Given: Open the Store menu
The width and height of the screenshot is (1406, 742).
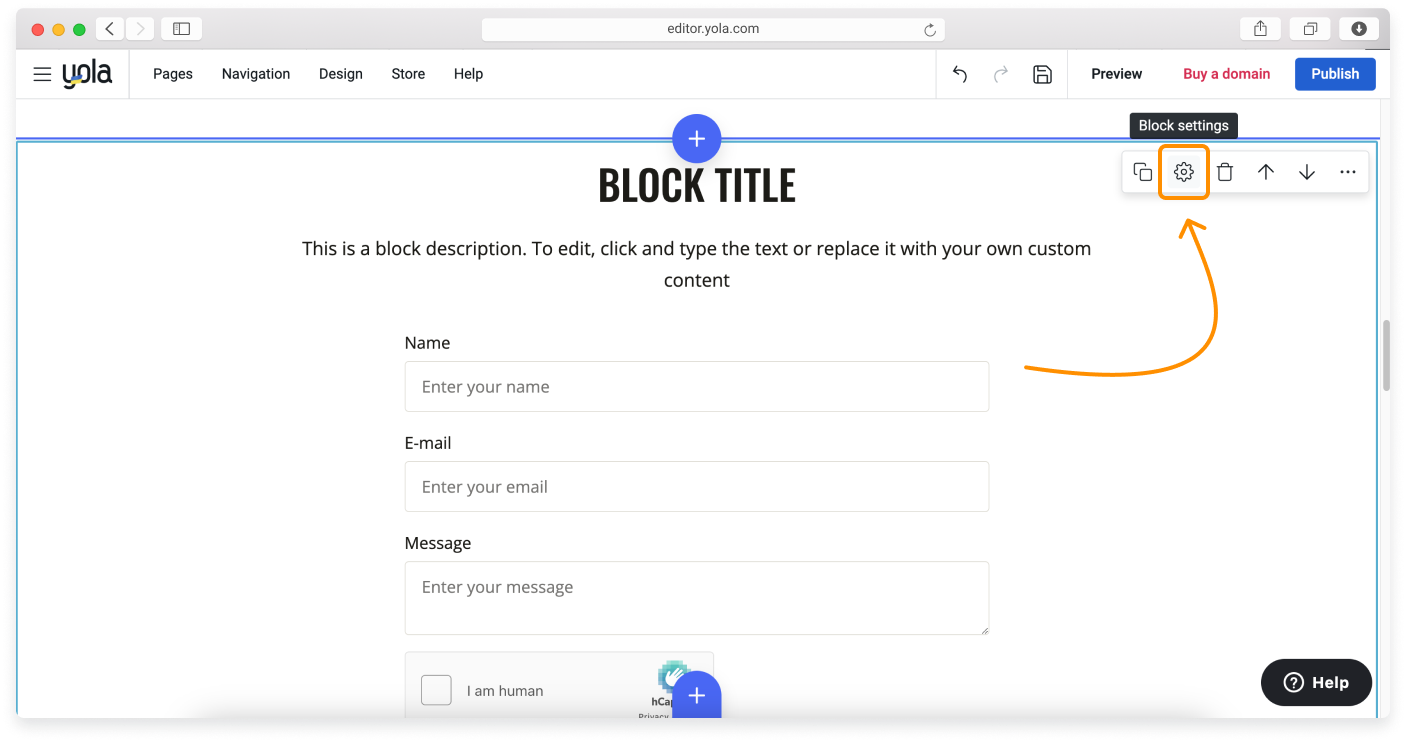Looking at the screenshot, I should 407,73.
